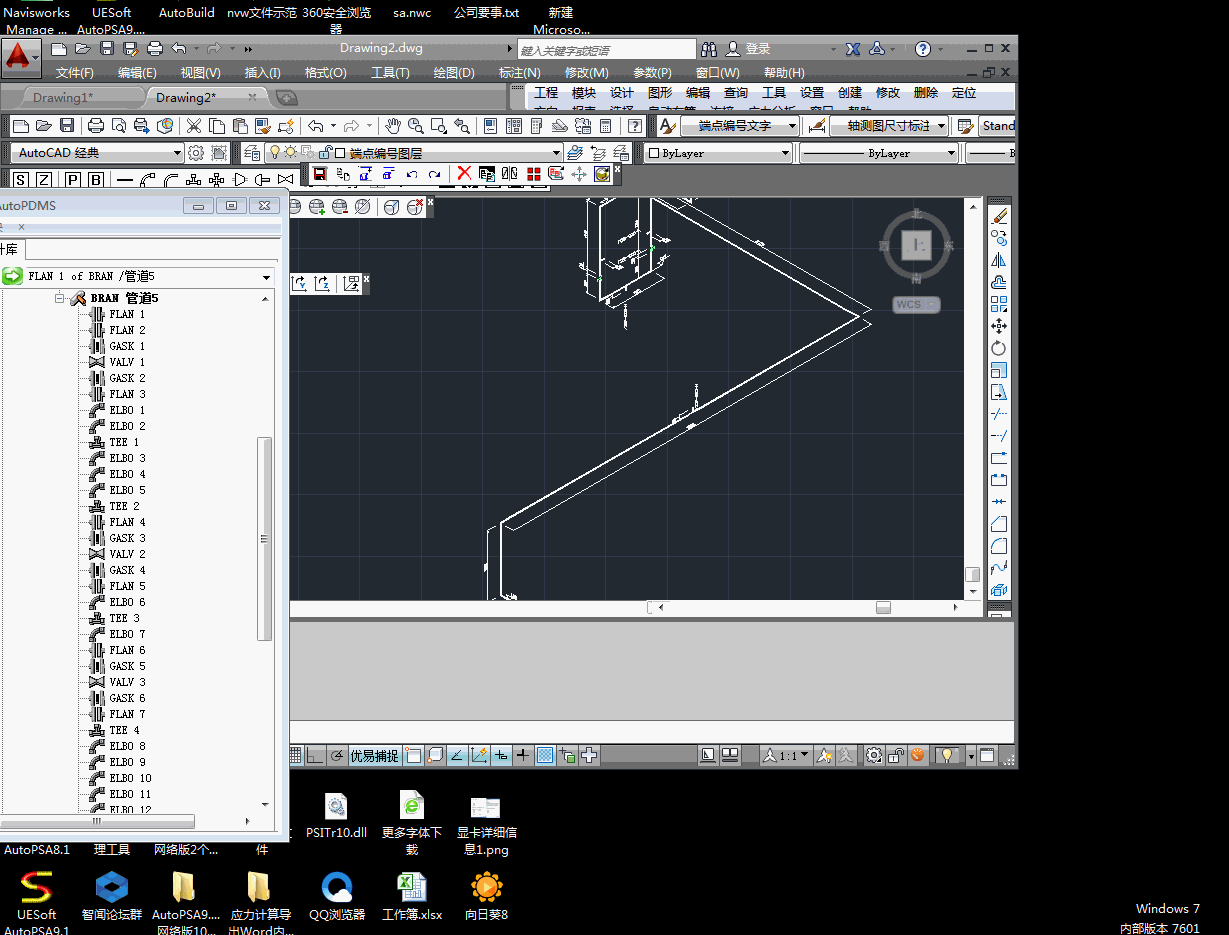Open the 工程 menu in plugin bar
This screenshot has height=935, width=1229.
pos(546,93)
